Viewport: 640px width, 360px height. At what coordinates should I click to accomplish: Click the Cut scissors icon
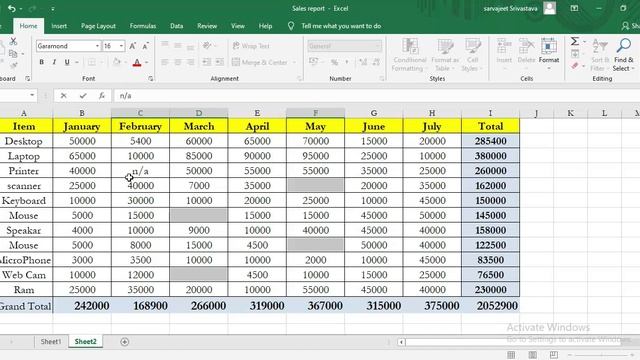click(13, 41)
